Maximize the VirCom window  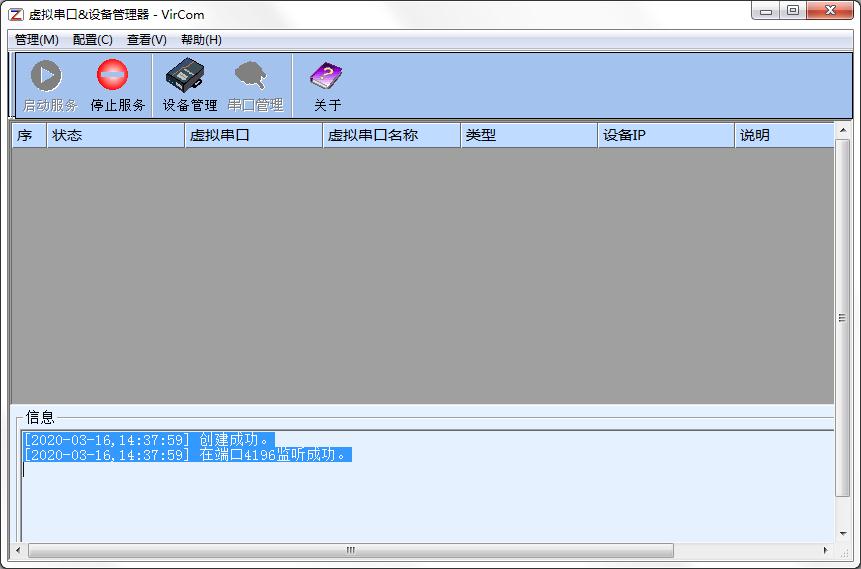click(x=792, y=11)
